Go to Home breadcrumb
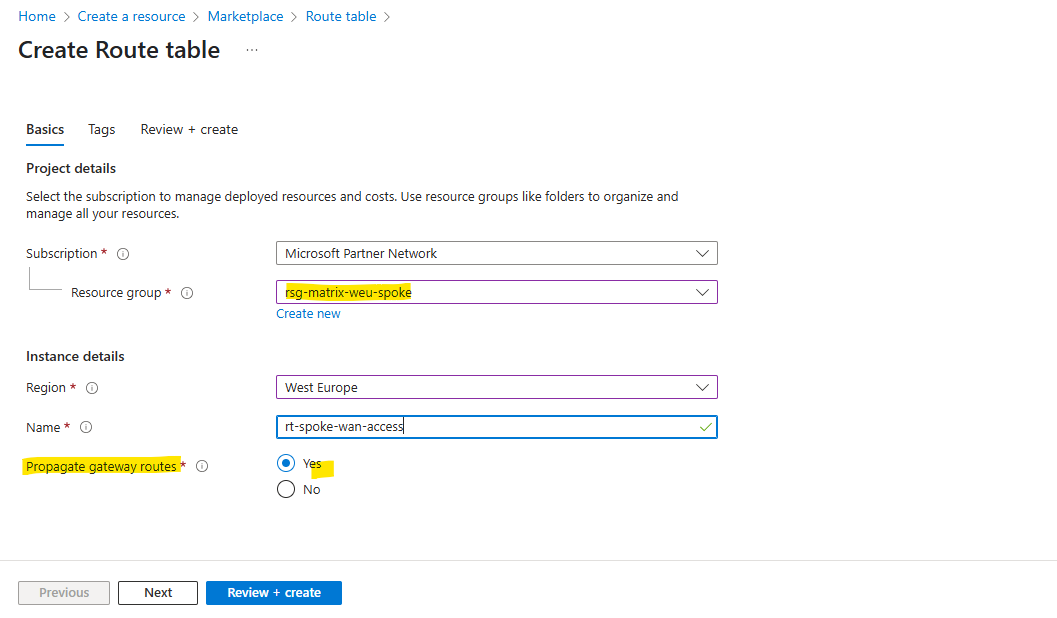1057x618 pixels. (x=37, y=16)
